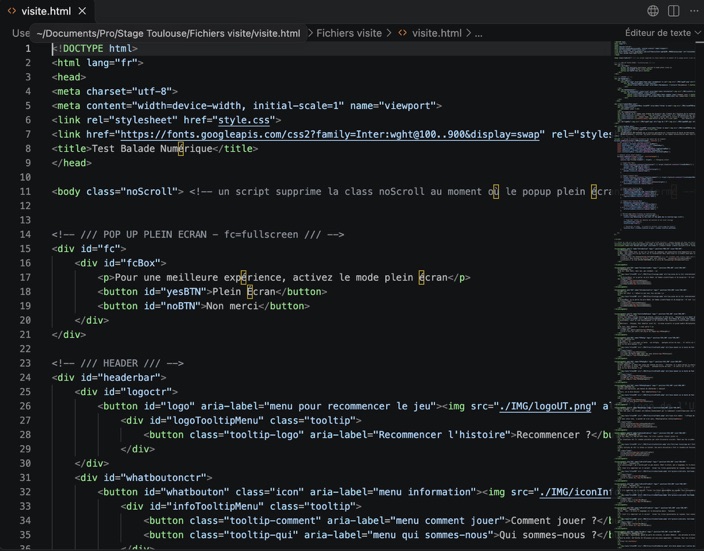Click the body class="noScroll" tag
The height and width of the screenshot is (551, 704).
tap(118, 192)
